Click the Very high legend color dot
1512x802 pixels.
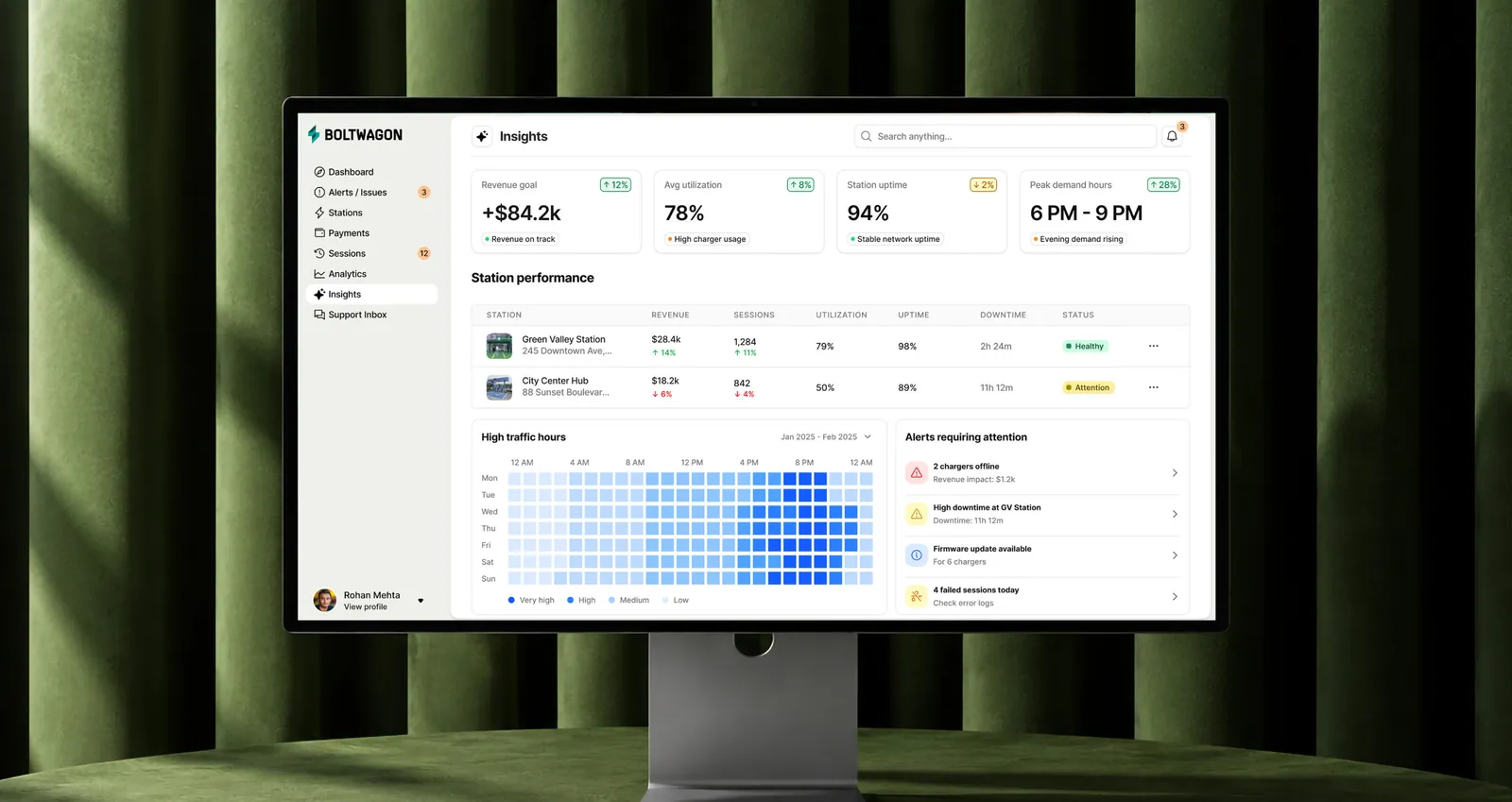[x=511, y=600]
